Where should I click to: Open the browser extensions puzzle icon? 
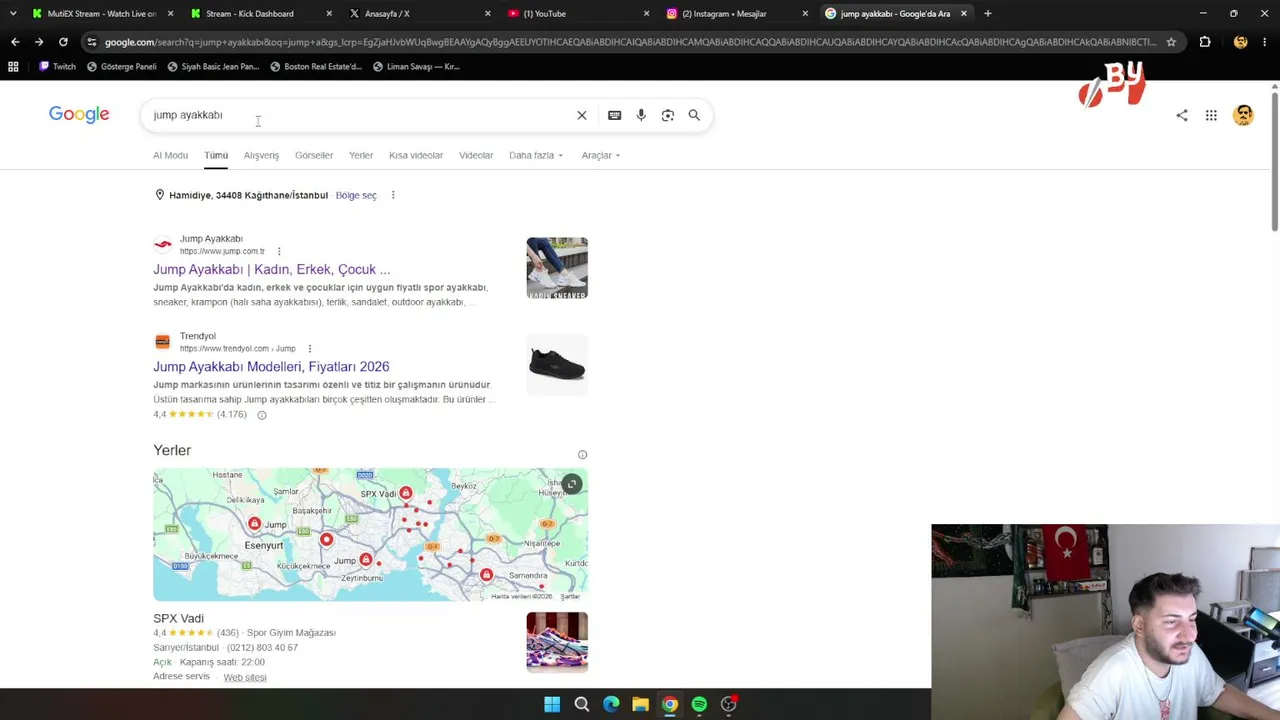click(x=1205, y=42)
